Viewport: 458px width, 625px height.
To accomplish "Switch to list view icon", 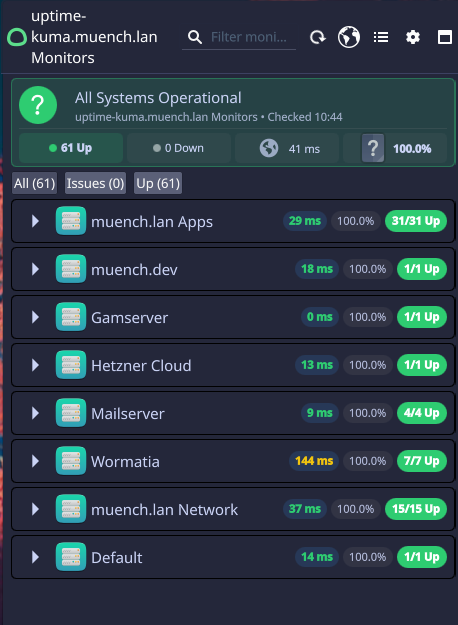I will 381,37.
